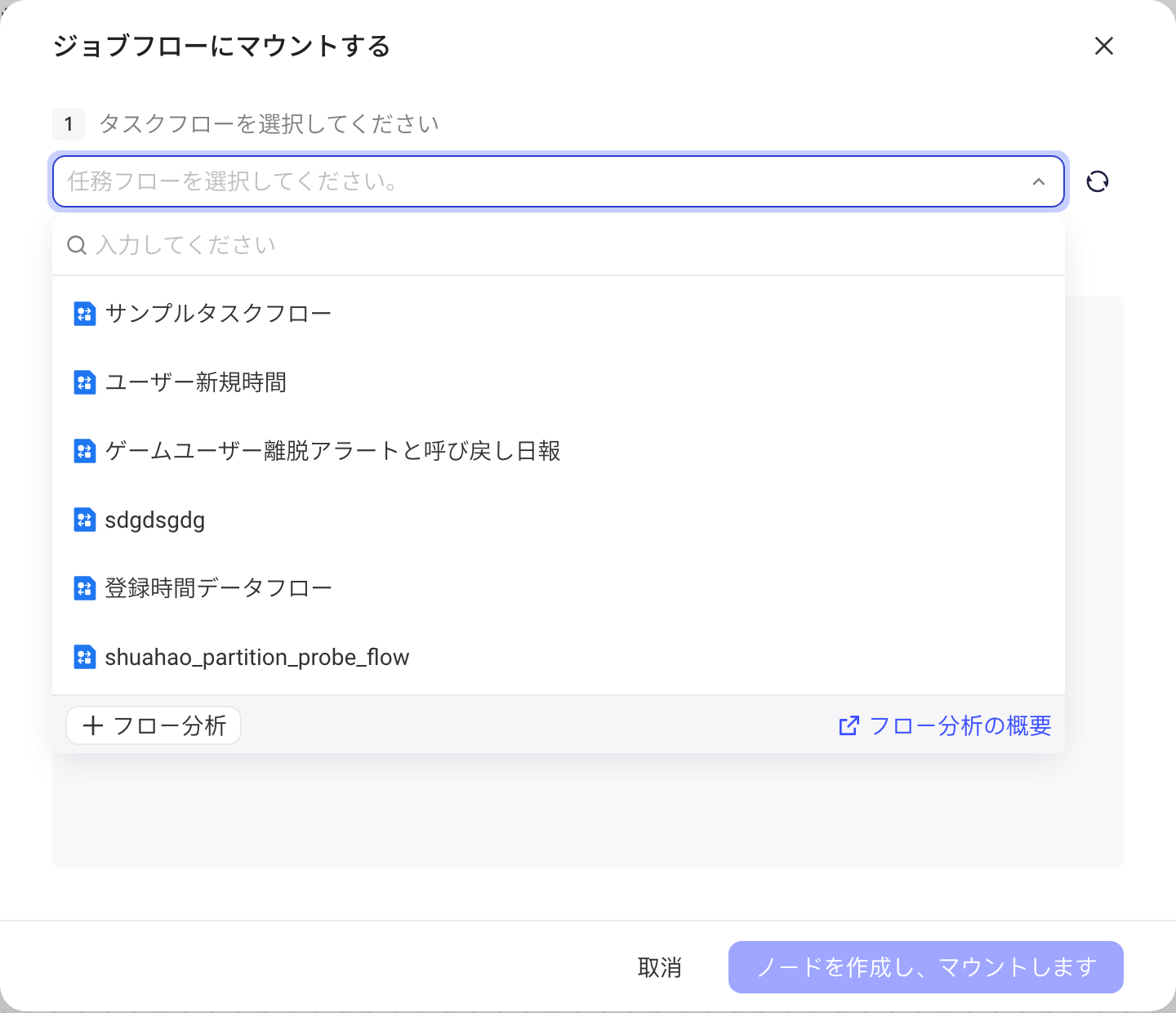Click the flow icon beside ユーザー新規時間

click(85, 382)
